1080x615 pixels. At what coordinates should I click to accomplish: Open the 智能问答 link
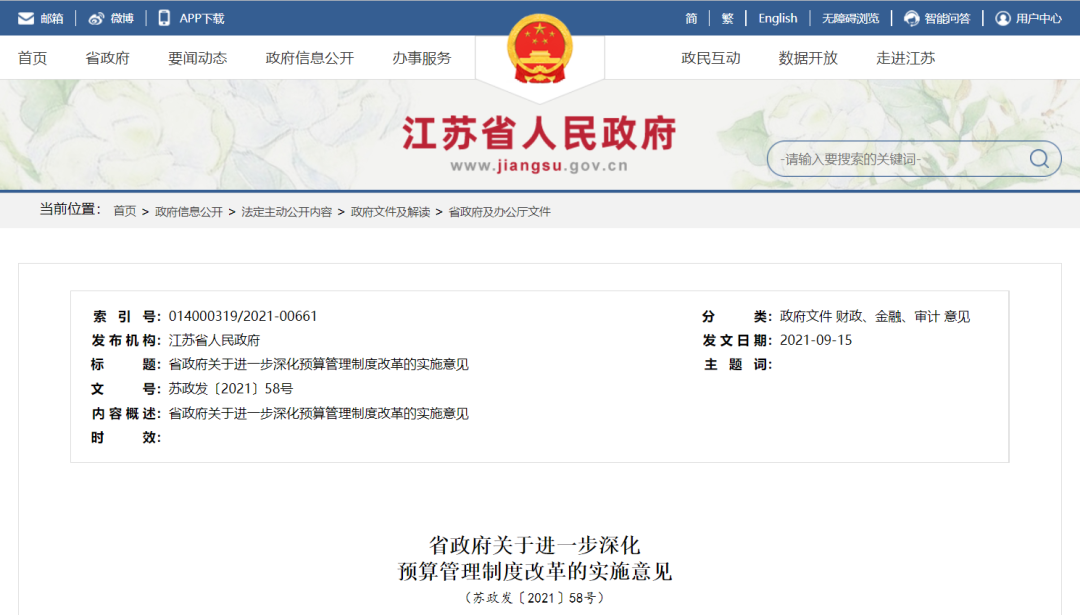(x=947, y=19)
